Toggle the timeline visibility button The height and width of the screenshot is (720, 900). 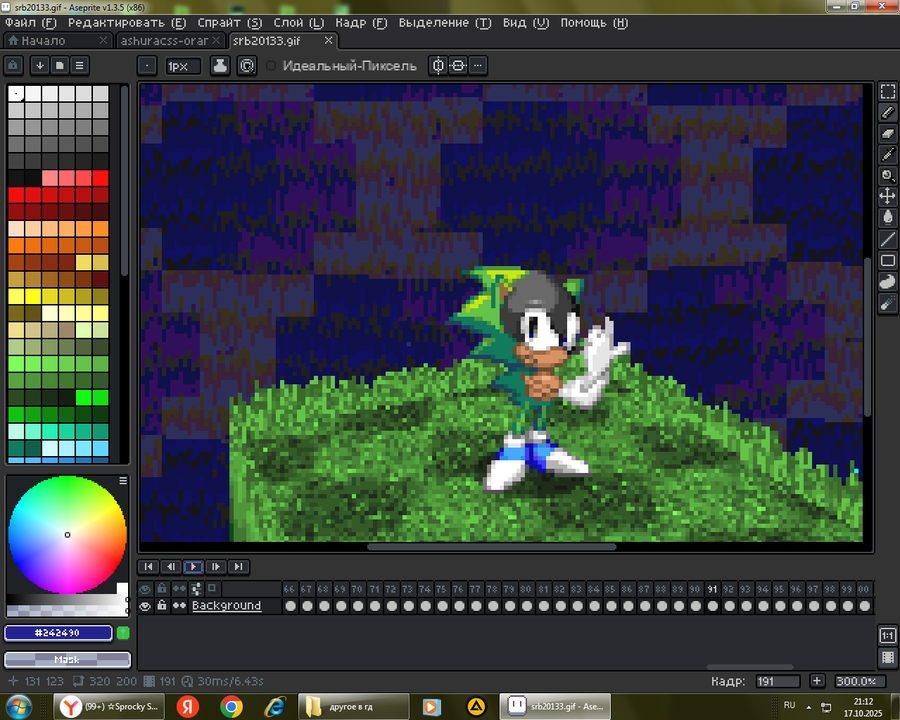click(887, 657)
